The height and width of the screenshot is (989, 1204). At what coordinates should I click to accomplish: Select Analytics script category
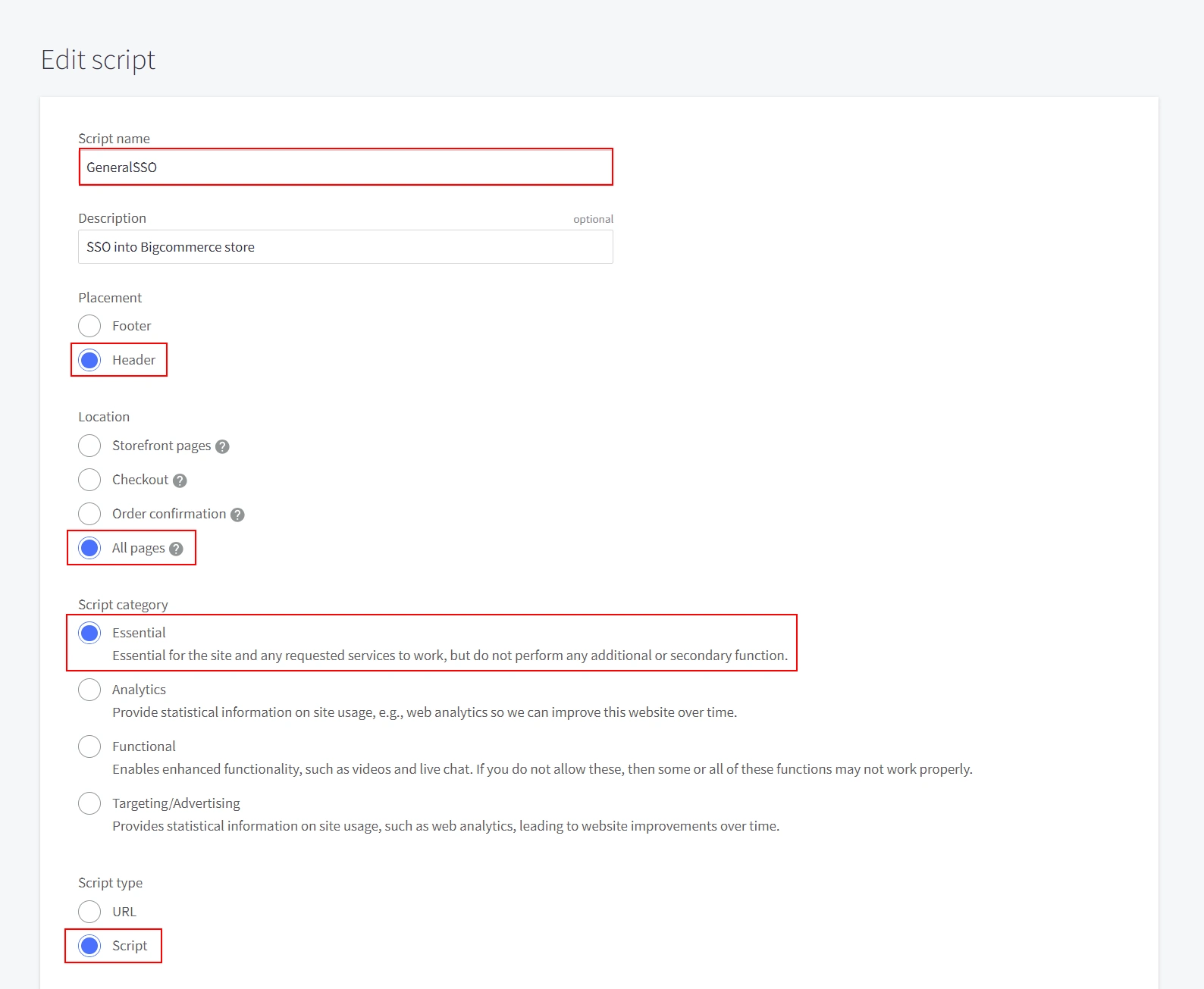89,690
